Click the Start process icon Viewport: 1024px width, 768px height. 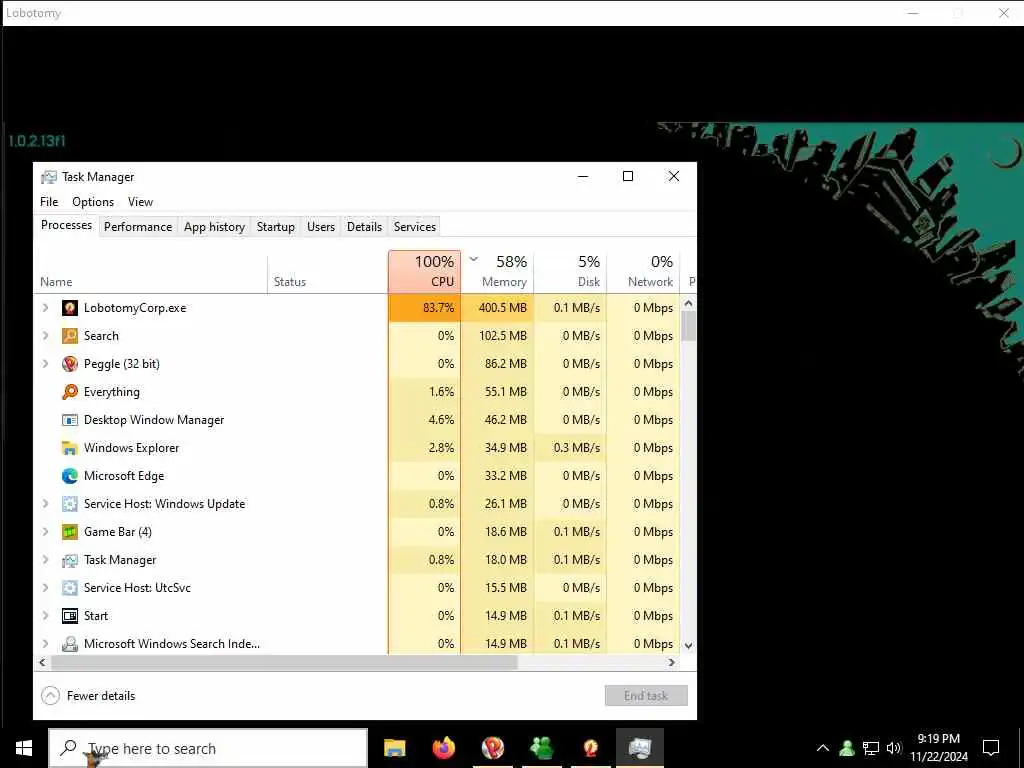coord(70,616)
